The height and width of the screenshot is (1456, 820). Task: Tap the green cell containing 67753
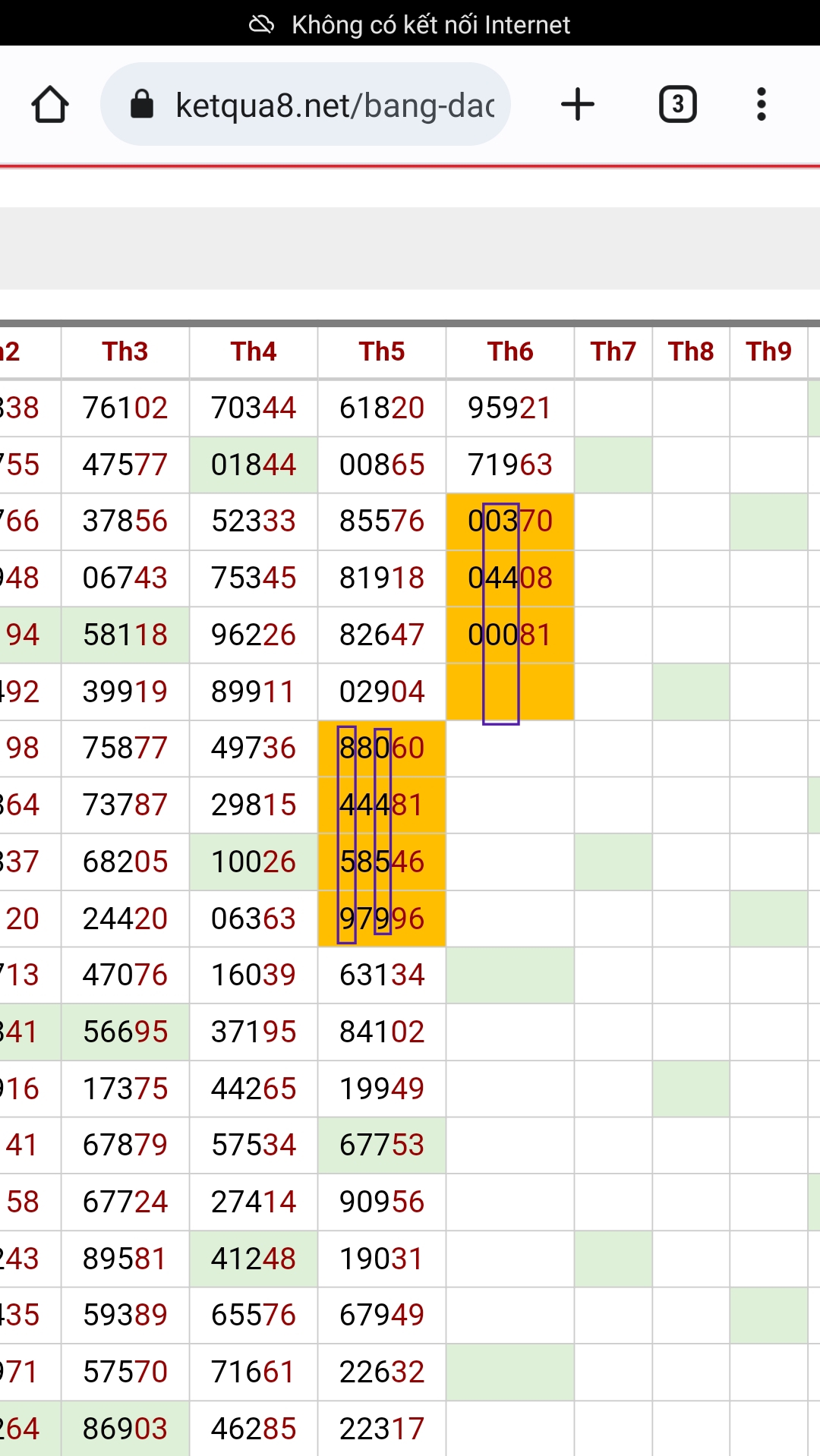tap(382, 1146)
